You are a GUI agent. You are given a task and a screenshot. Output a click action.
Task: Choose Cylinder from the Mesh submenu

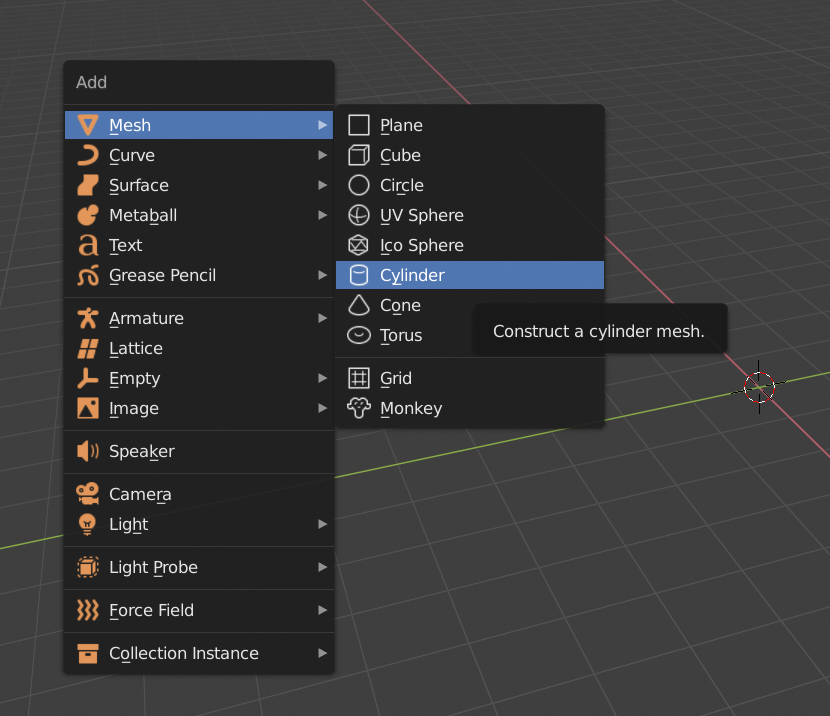(x=470, y=275)
